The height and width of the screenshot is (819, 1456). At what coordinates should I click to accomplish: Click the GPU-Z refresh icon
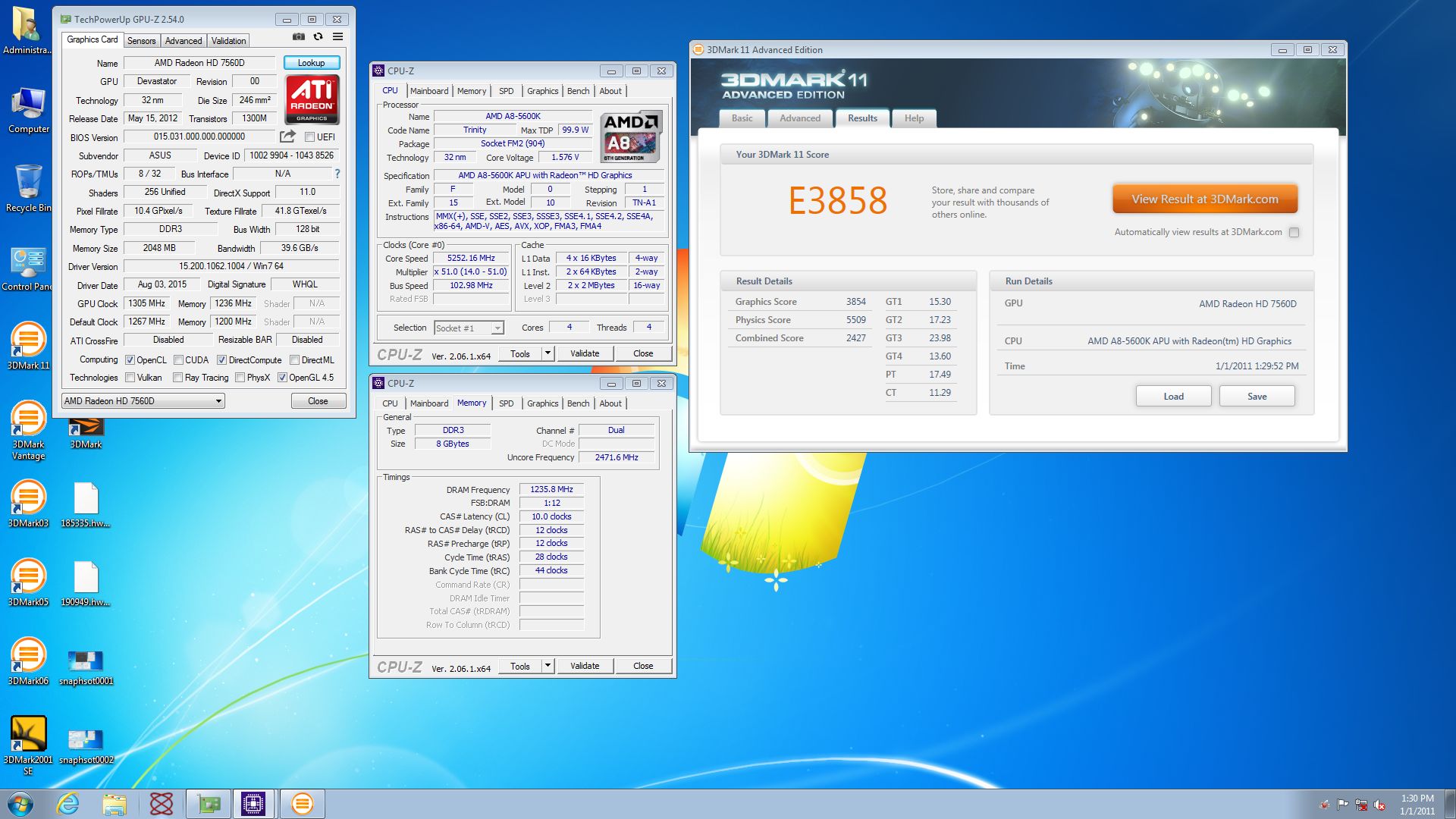point(318,36)
